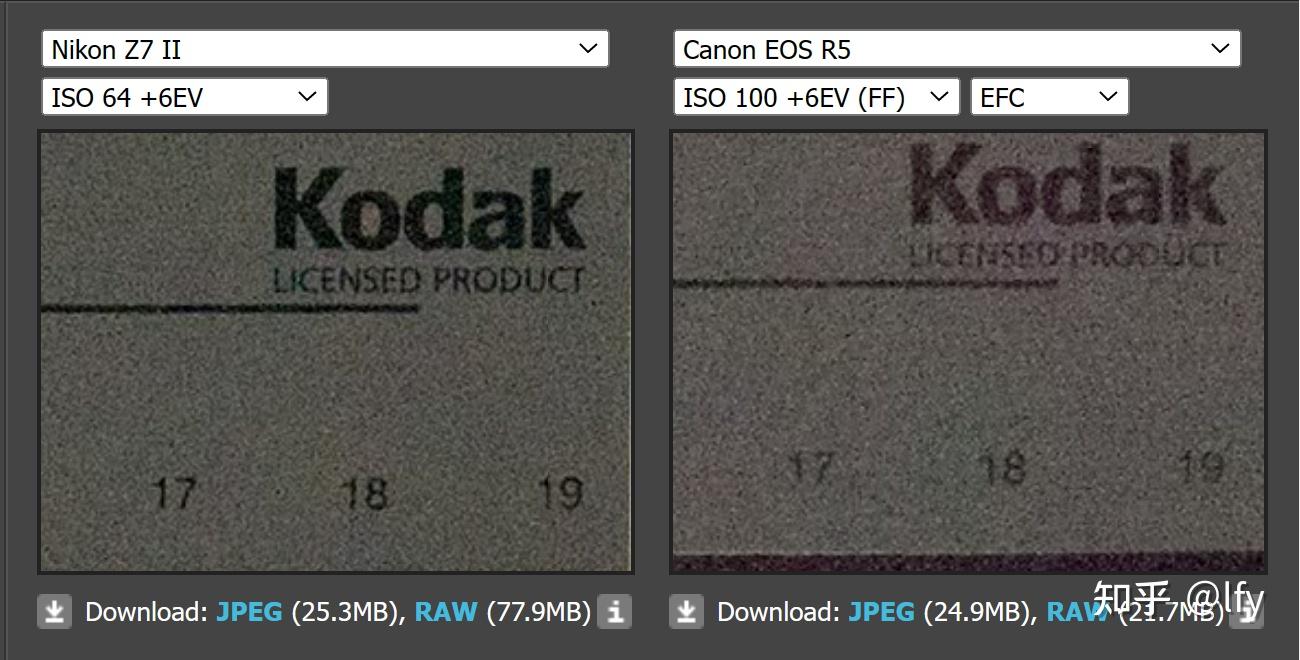Click the info icon beside Canon RAW size

coord(1247,613)
